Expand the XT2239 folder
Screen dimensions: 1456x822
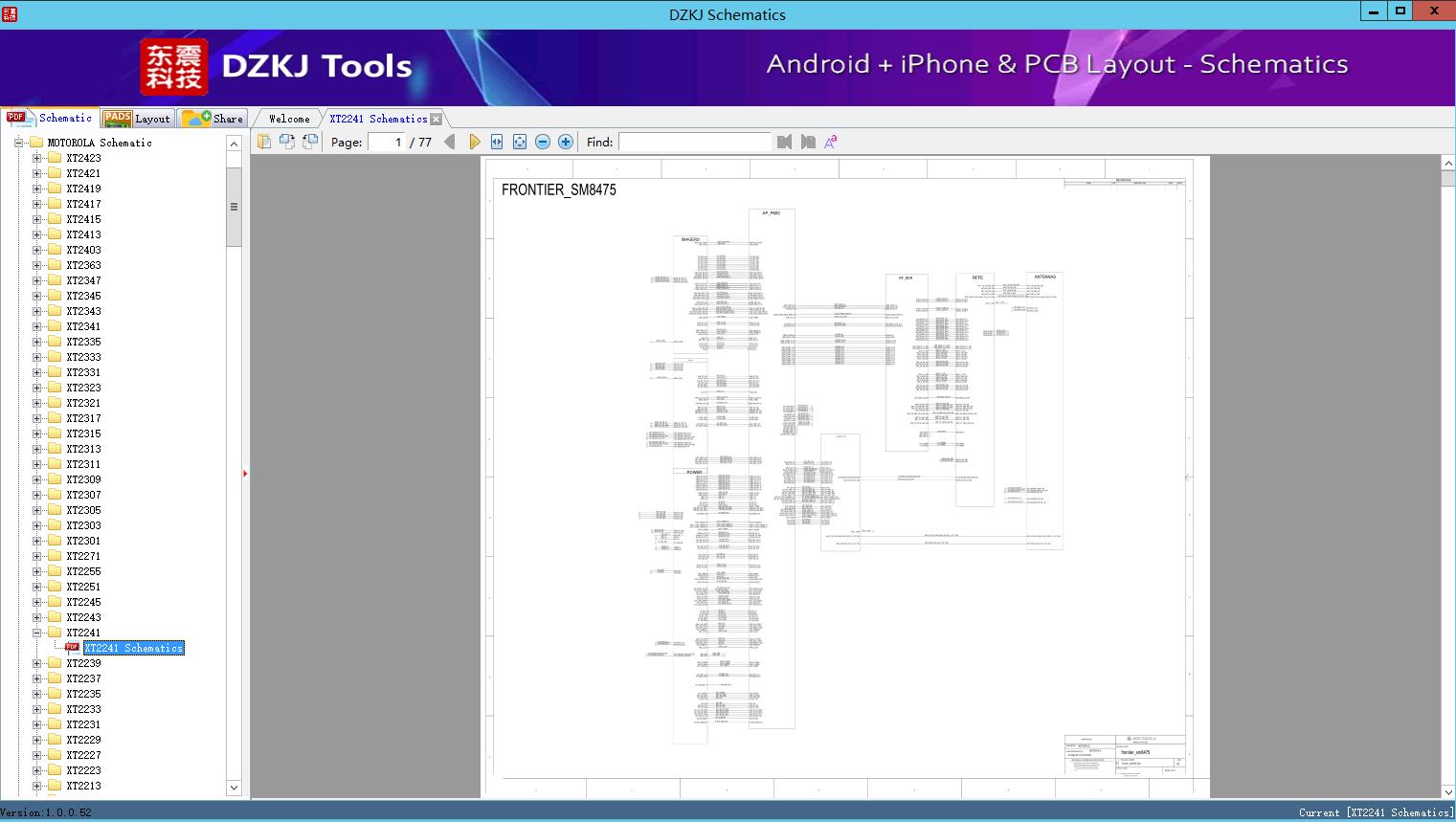pyautogui.click(x=37, y=663)
